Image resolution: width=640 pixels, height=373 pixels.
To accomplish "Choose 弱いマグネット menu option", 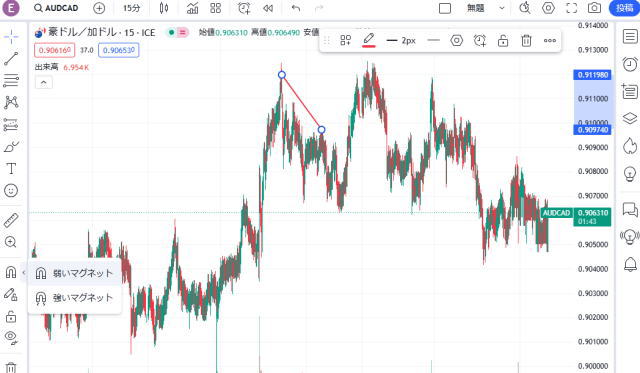I will 74,273.
